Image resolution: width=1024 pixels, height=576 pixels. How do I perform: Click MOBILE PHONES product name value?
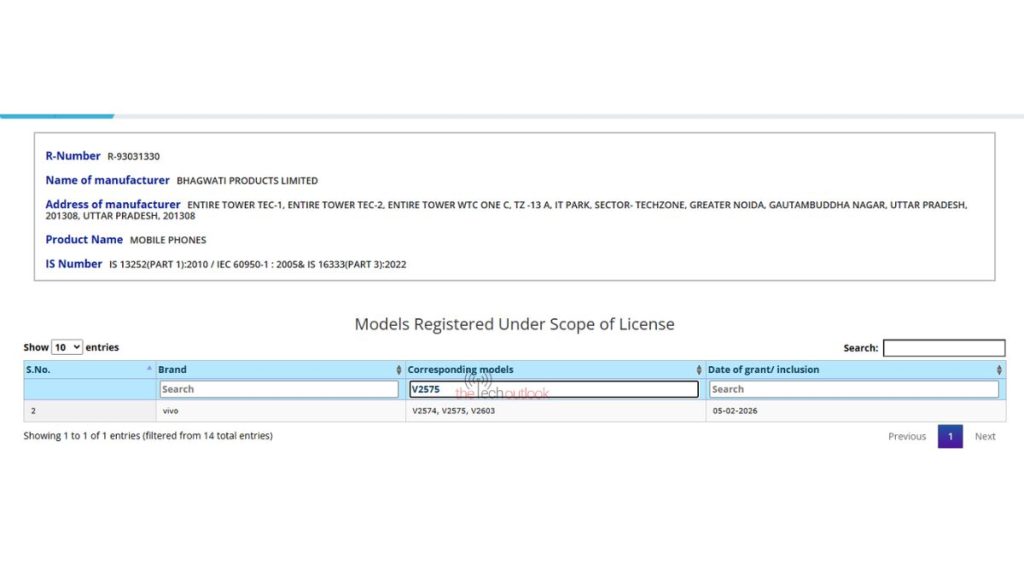click(x=168, y=240)
